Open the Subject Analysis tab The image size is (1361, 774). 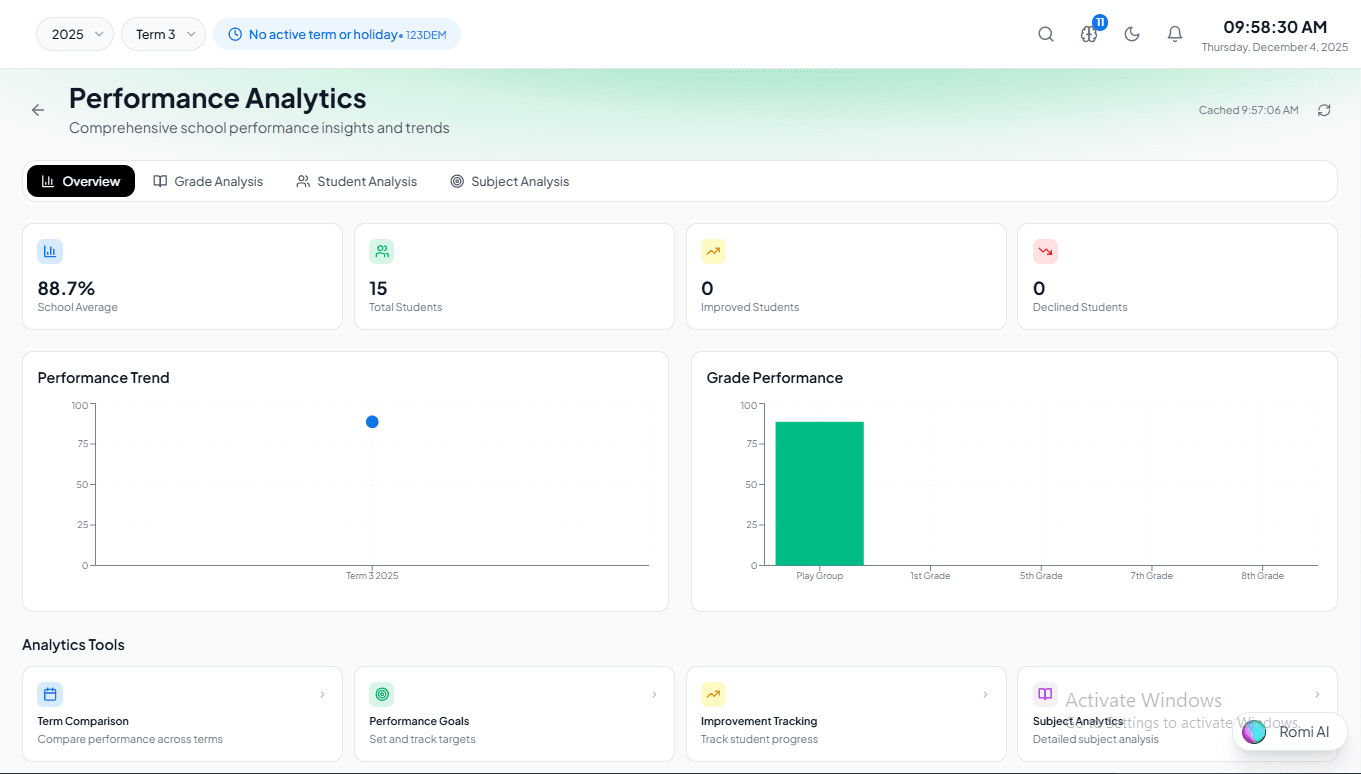pos(510,181)
